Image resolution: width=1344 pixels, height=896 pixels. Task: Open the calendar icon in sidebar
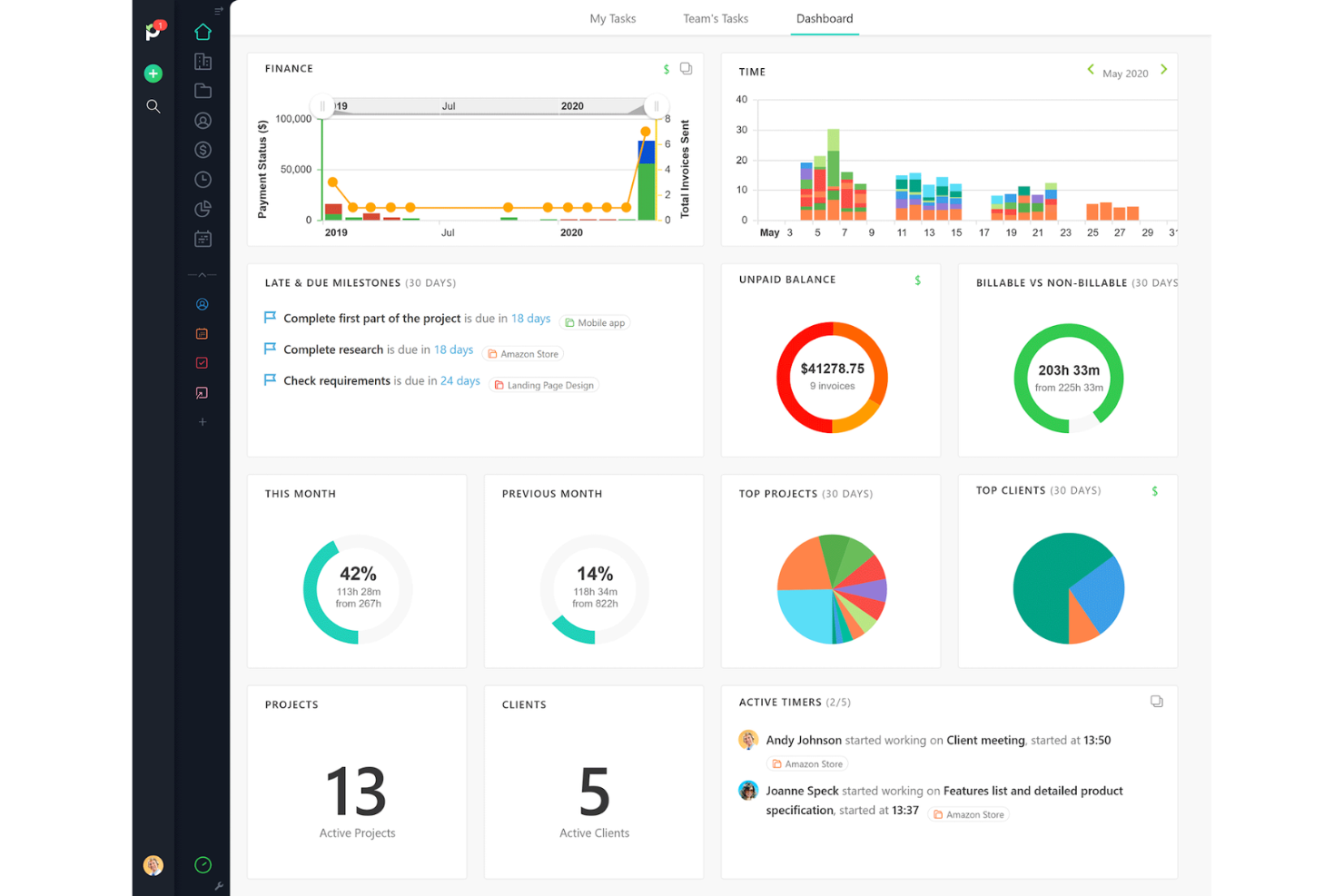(x=203, y=239)
